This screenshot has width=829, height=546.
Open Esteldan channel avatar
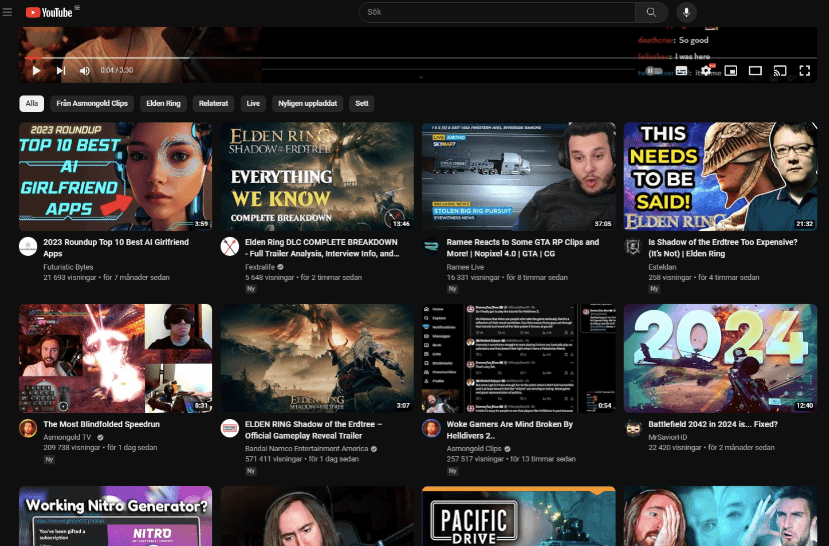pos(633,247)
